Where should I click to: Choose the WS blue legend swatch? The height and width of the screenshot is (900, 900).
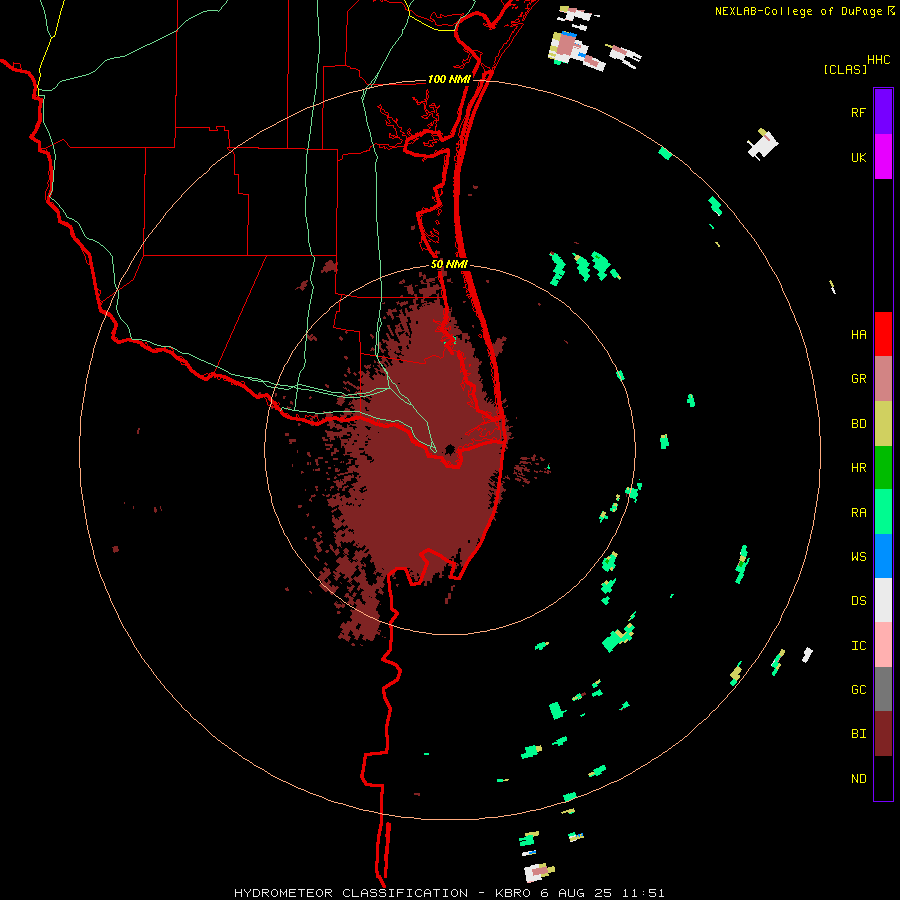(x=883, y=556)
